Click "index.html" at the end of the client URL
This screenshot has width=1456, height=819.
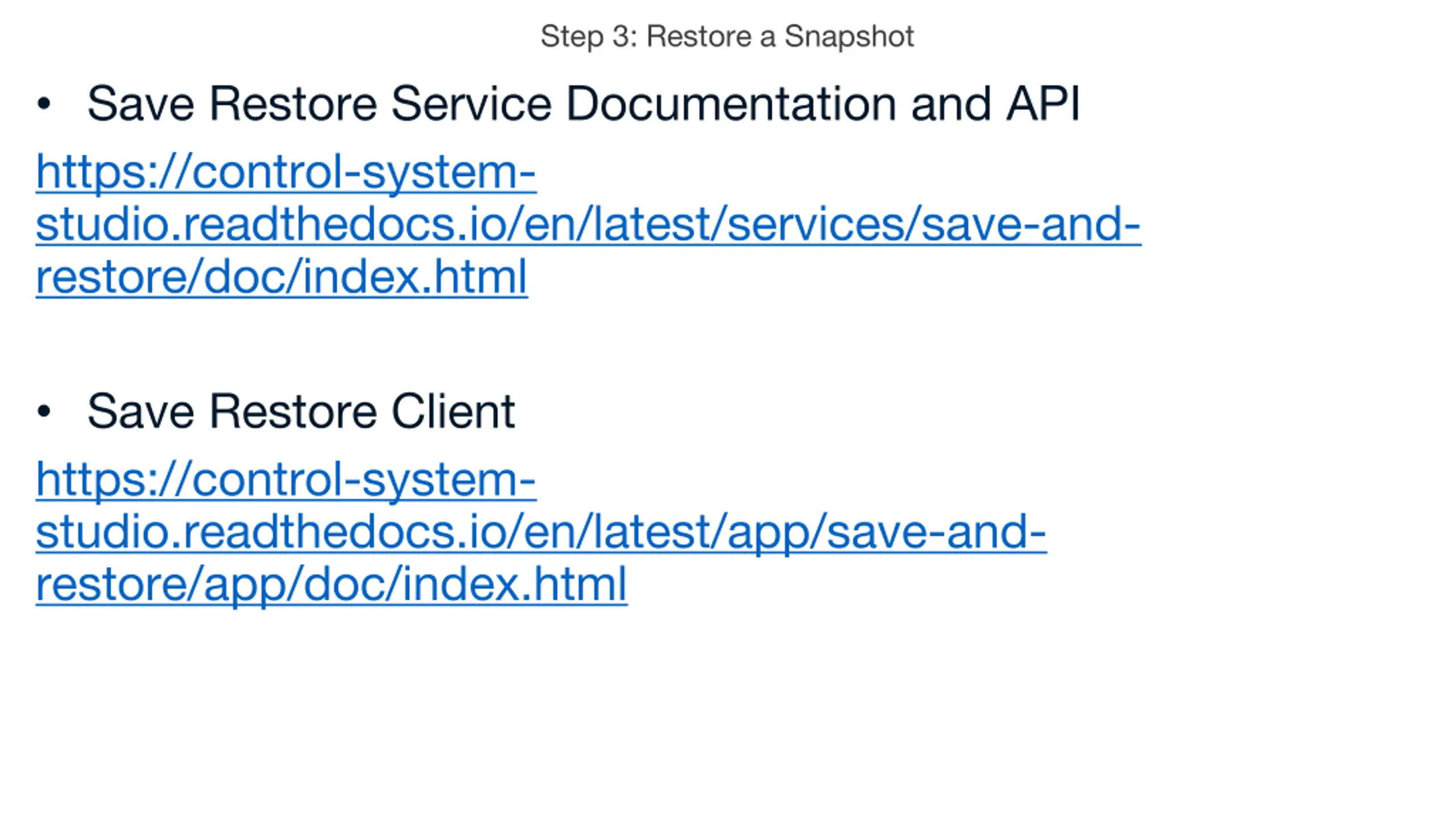514,585
